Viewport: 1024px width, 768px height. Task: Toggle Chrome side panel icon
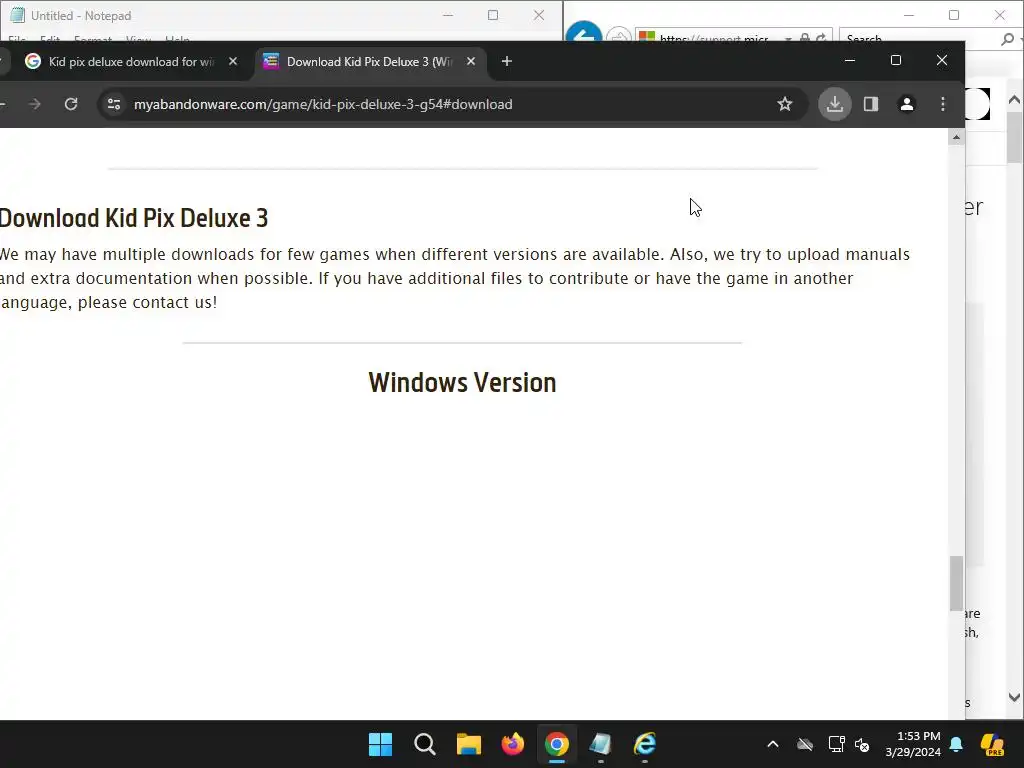tap(871, 104)
